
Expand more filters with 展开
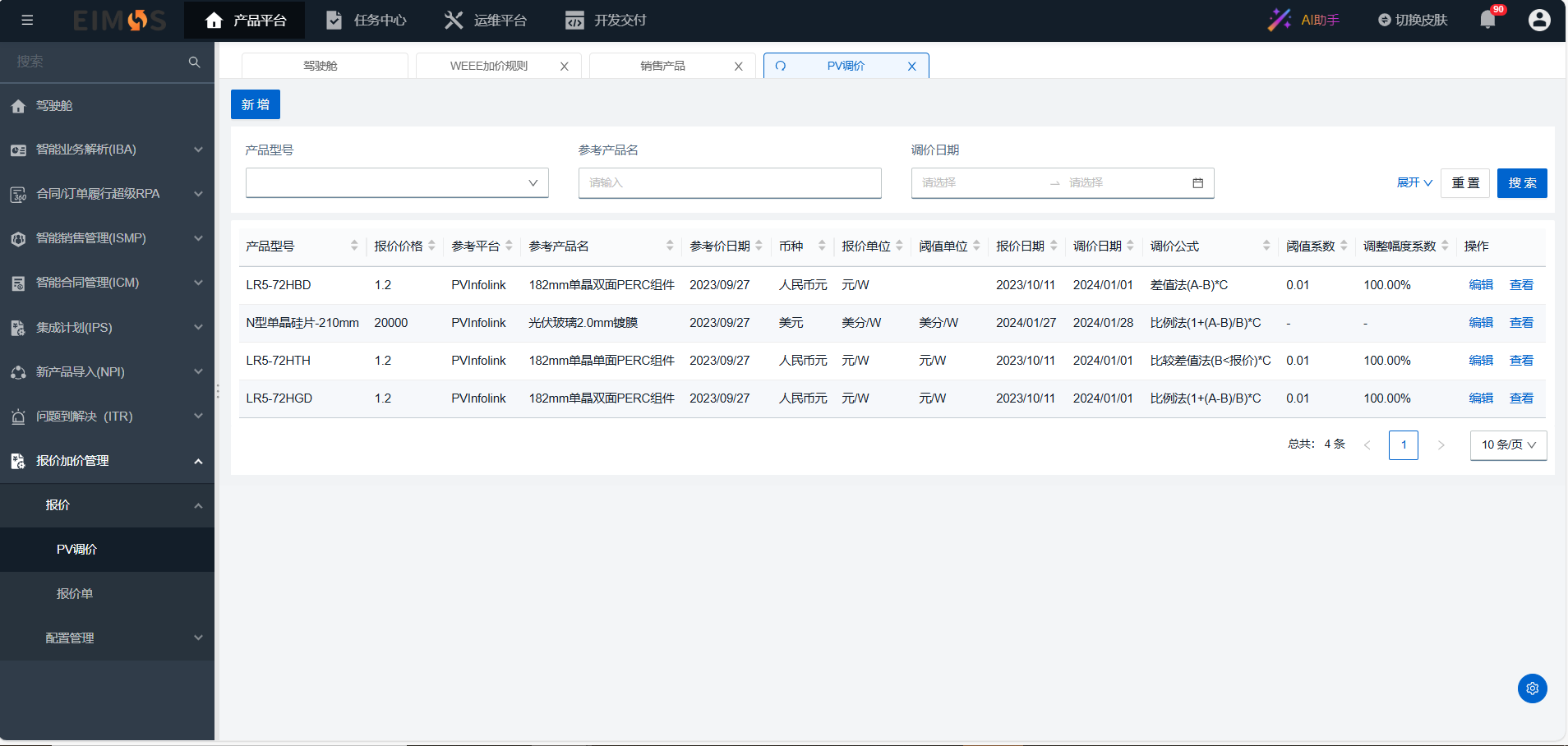(x=1414, y=182)
